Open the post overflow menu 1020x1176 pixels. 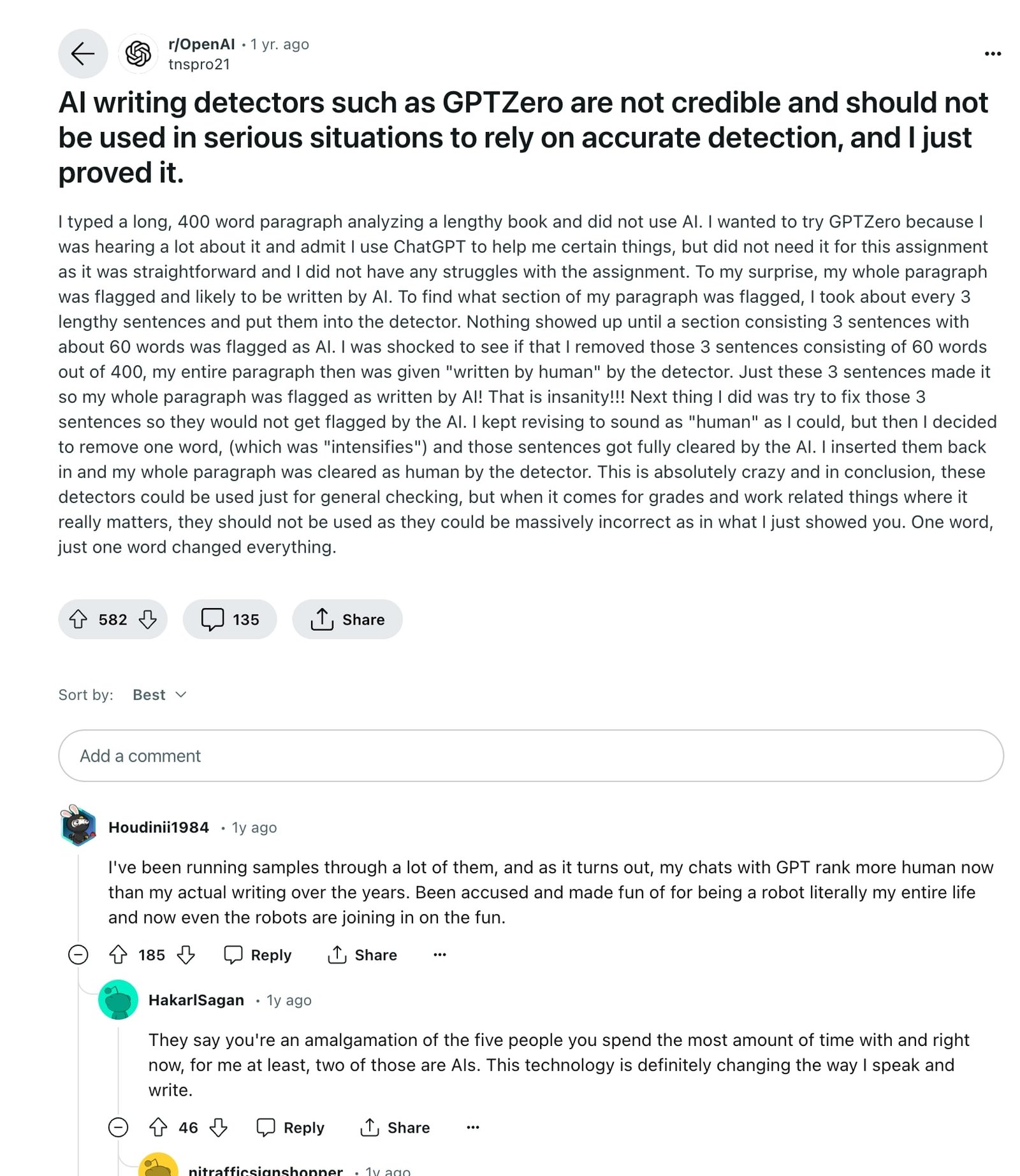(x=993, y=54)
